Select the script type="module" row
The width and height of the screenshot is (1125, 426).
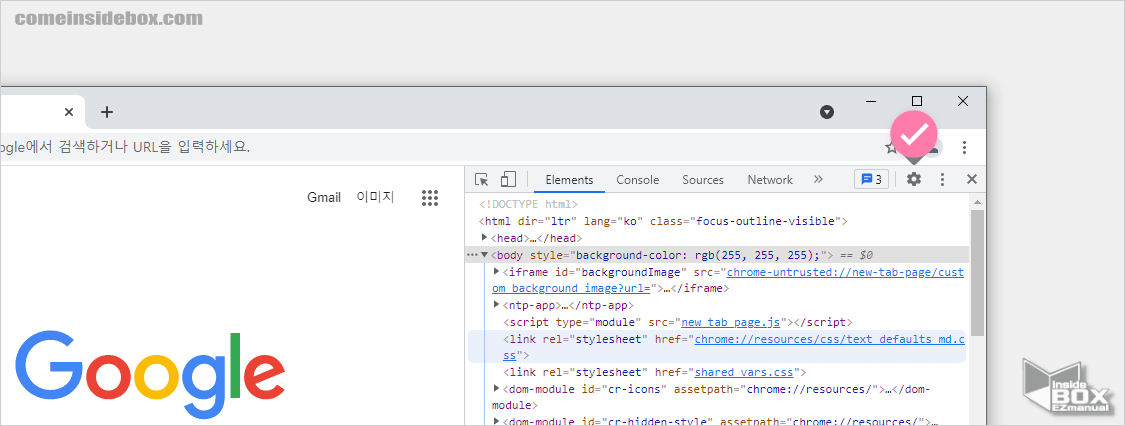pos(678,322)
